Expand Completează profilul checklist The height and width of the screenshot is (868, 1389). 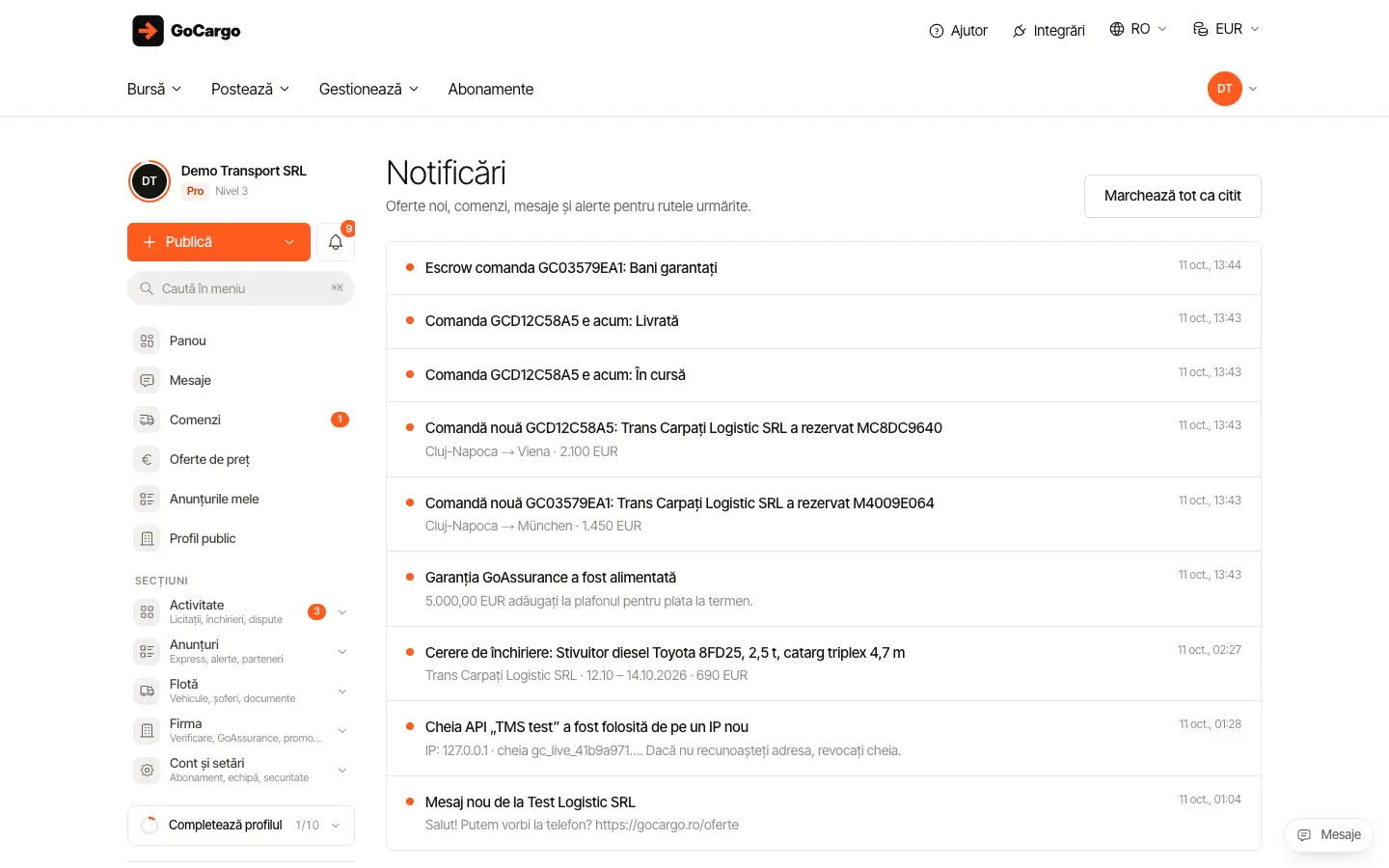pos(241,826)
